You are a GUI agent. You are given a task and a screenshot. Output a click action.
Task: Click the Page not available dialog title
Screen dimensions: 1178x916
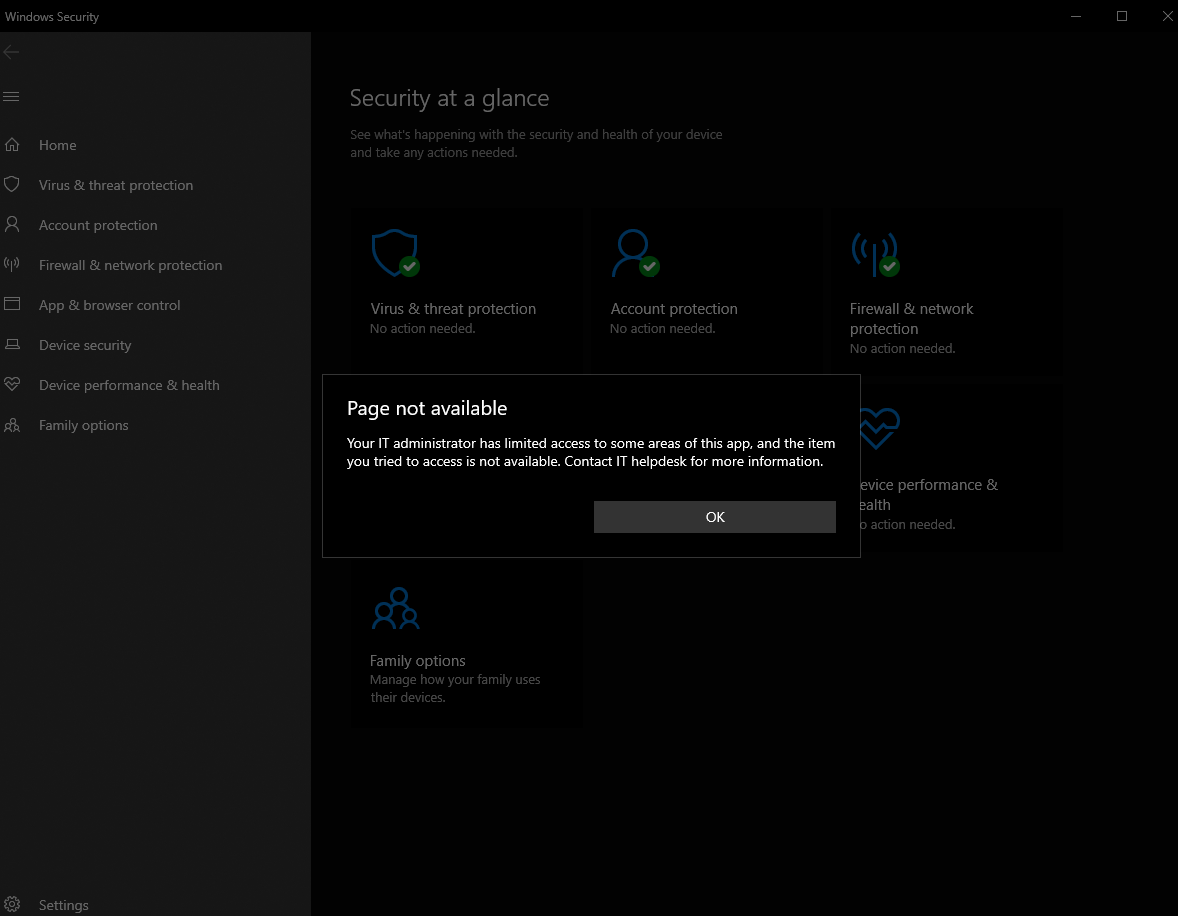pyautogui.click(x=427, y=408)
